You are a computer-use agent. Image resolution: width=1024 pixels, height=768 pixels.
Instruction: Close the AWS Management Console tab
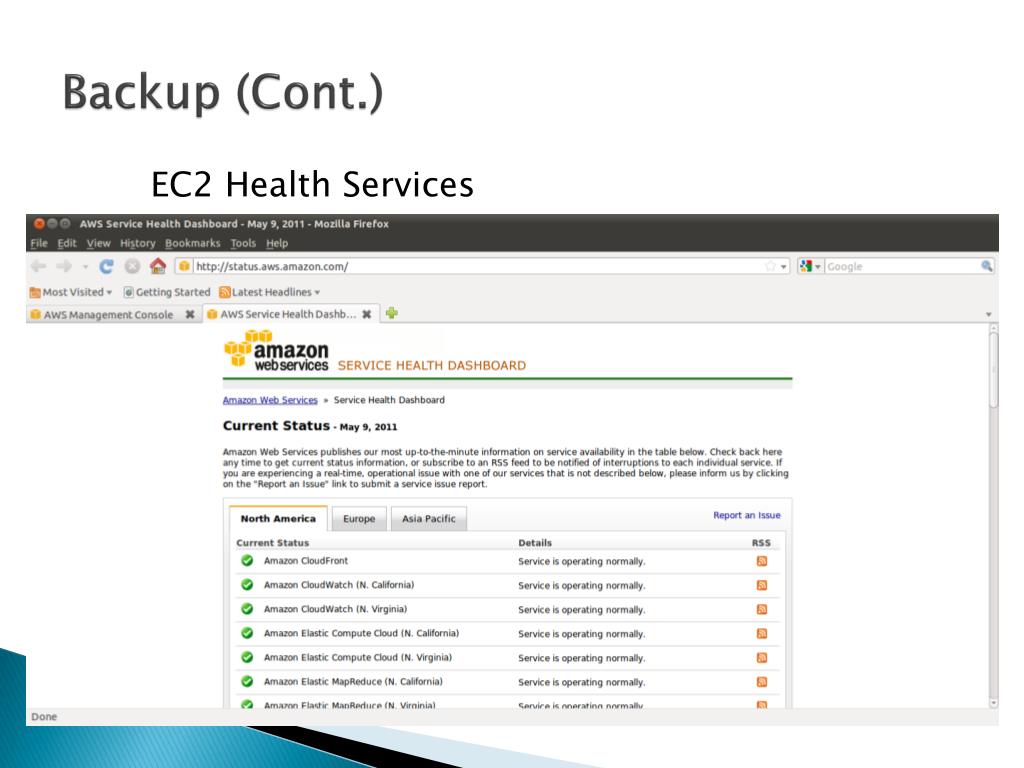pyautogui.click(x=189, y=314)
